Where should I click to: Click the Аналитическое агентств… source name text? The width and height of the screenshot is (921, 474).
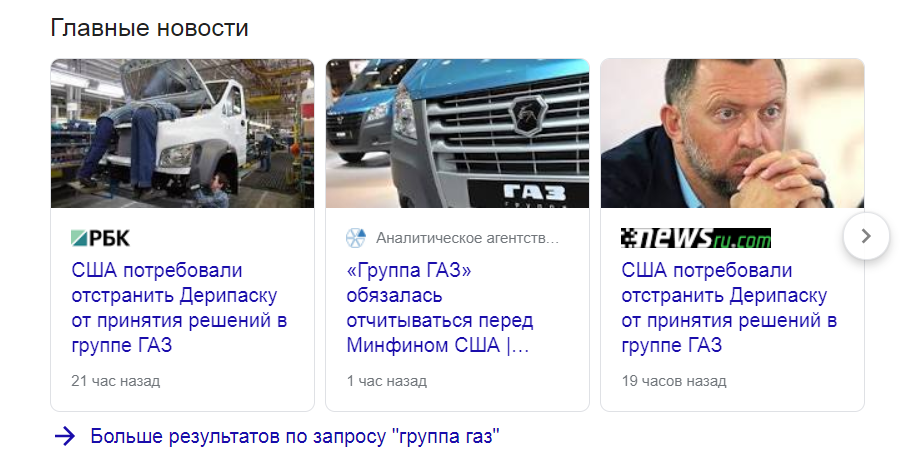468,238
